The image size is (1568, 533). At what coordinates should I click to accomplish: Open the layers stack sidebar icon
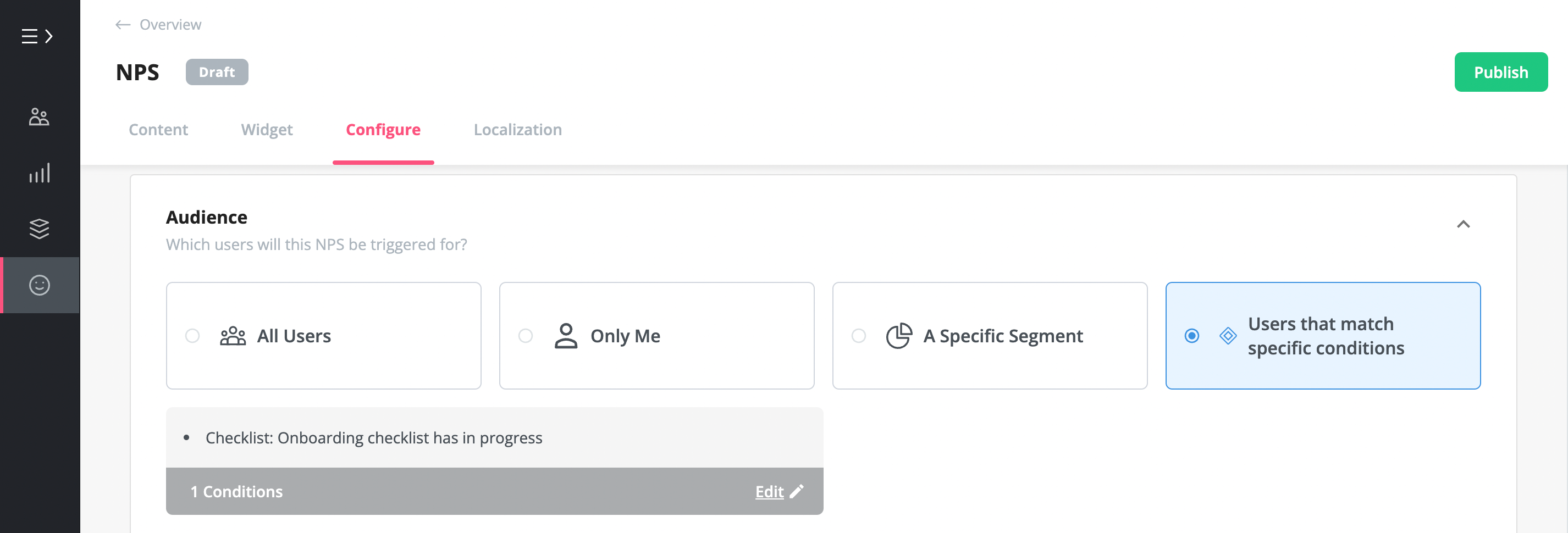click(x=39, y=229)
